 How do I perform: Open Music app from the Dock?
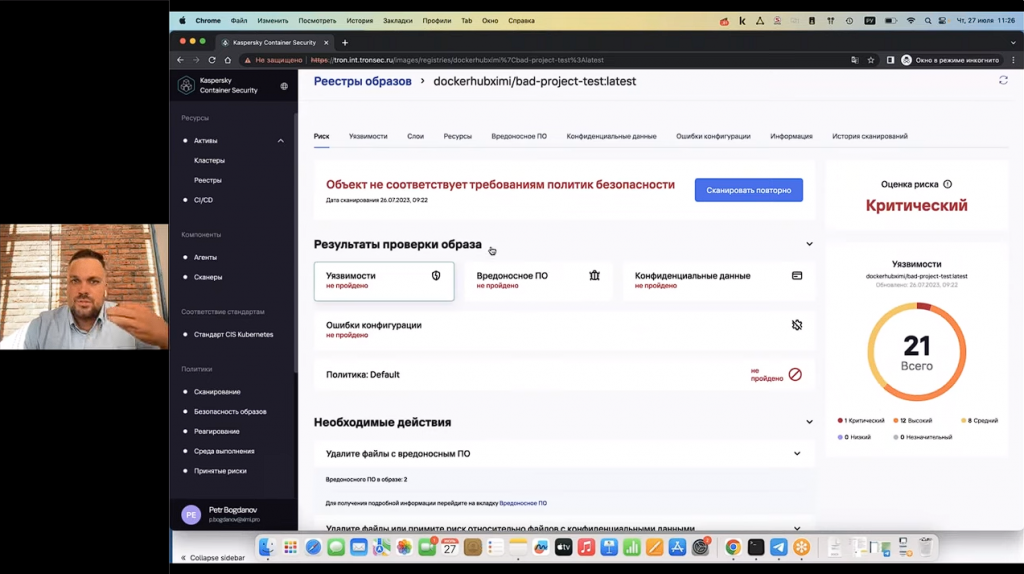586,547
